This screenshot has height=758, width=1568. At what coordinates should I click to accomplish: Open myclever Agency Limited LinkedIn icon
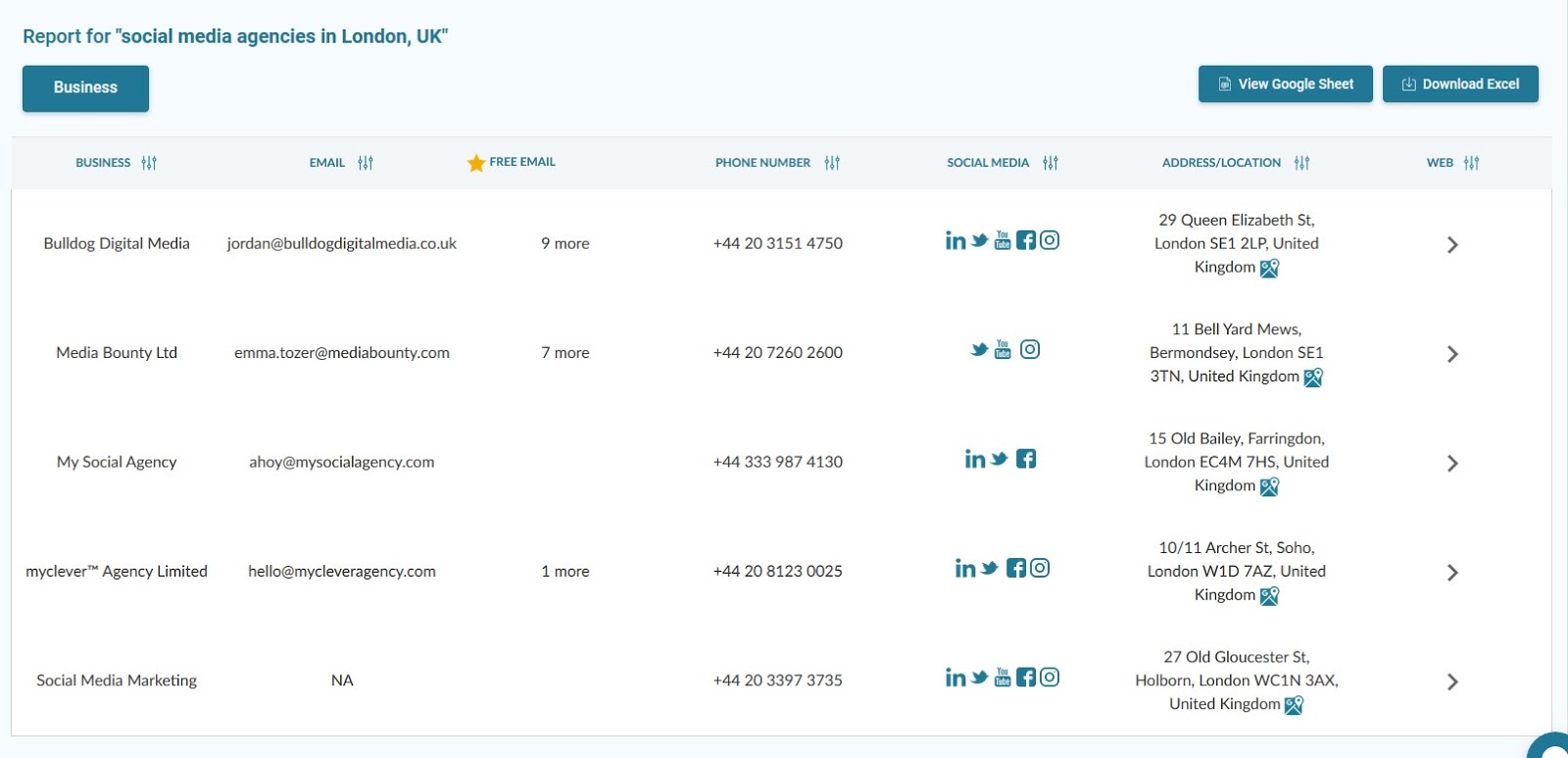(965, 568)
